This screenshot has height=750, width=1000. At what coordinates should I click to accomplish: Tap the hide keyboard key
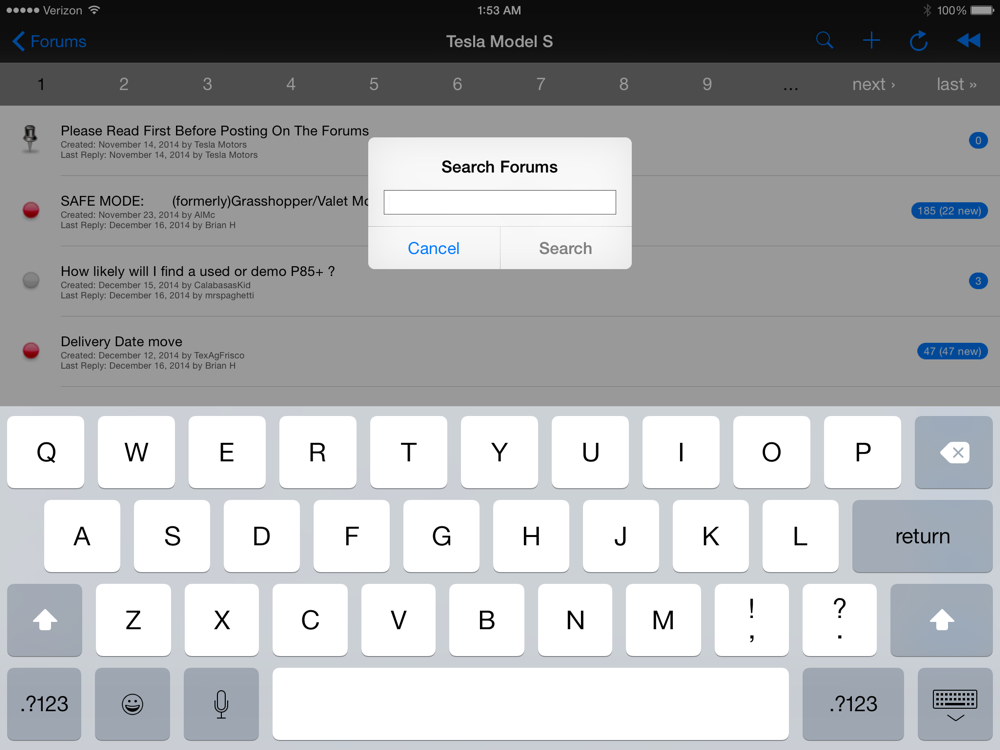(x=955, y=704)
